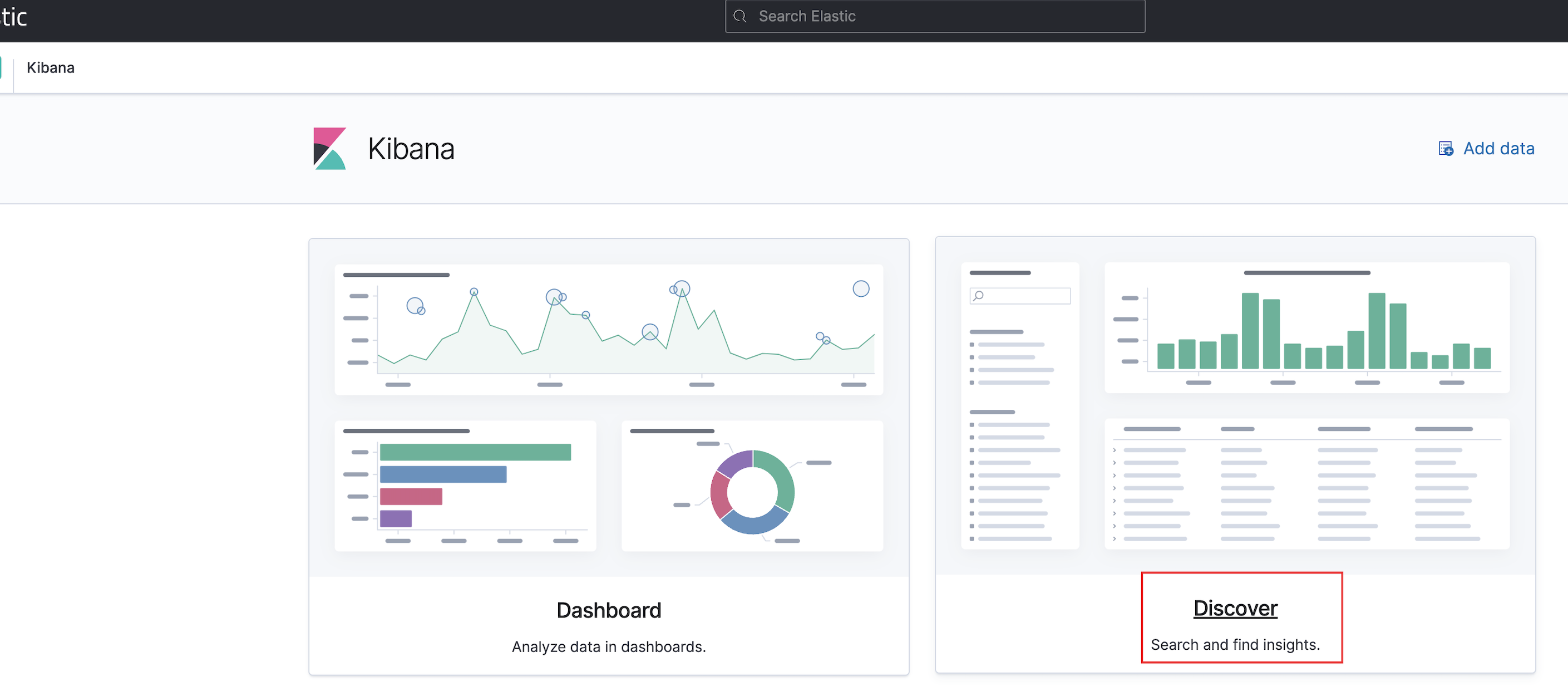Click the 'Analyze data in dashboards.' text
This screenshot has height=686, width=1568.
point(609,646)
